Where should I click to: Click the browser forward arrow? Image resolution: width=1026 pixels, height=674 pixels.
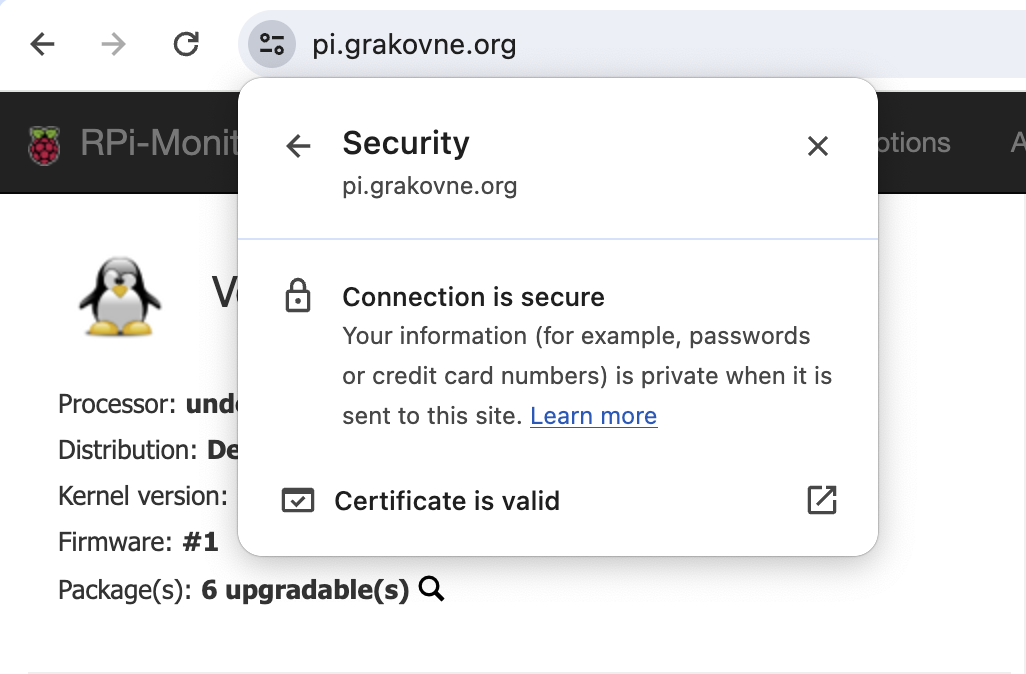tap(114, 44)
